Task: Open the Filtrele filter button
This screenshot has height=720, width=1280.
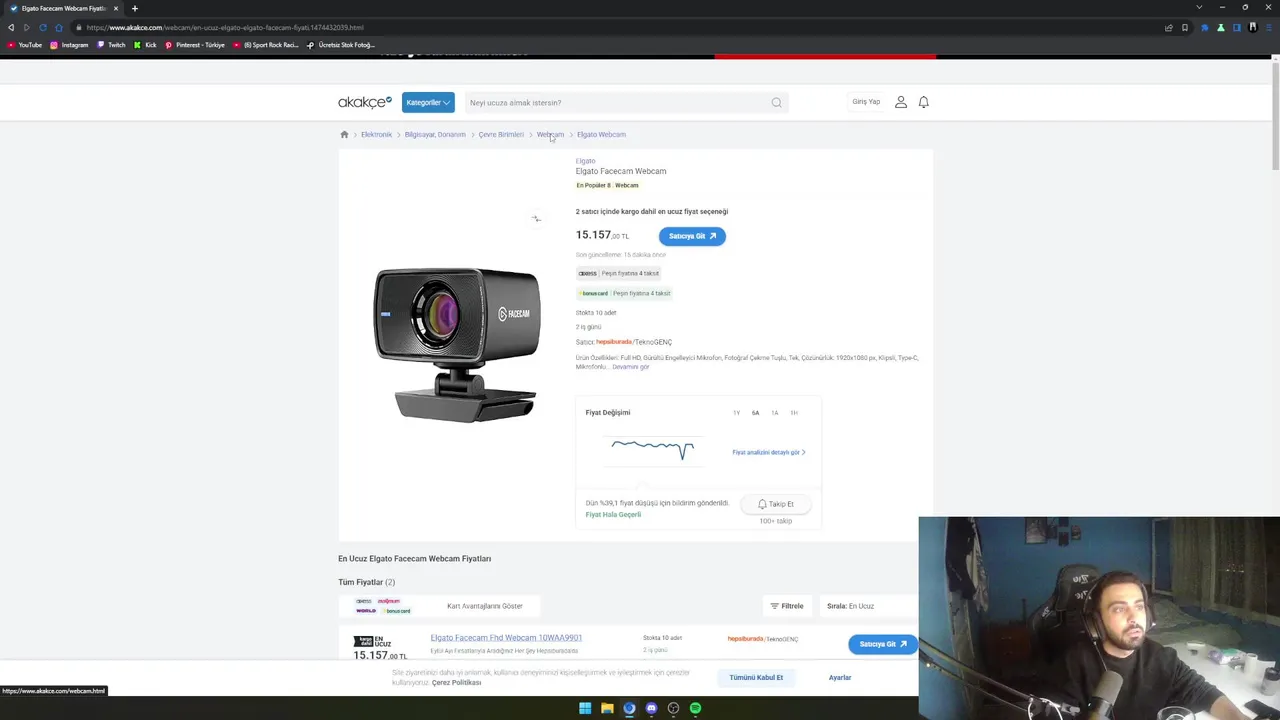Action: tap(787, 606)
